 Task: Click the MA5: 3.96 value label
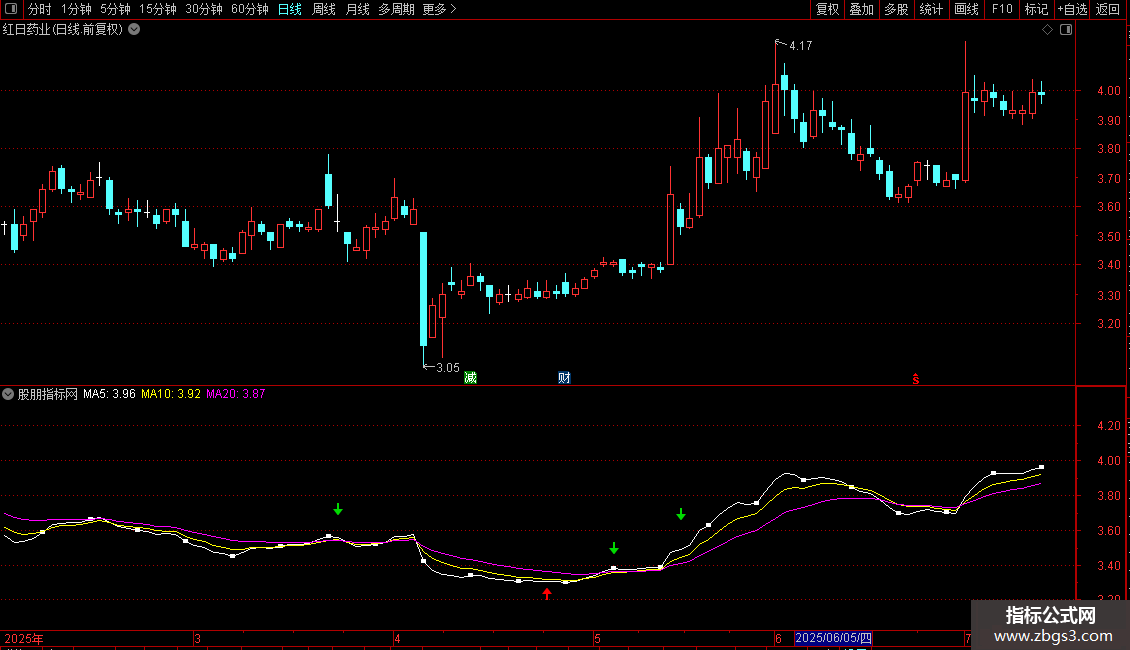point(109,394)
